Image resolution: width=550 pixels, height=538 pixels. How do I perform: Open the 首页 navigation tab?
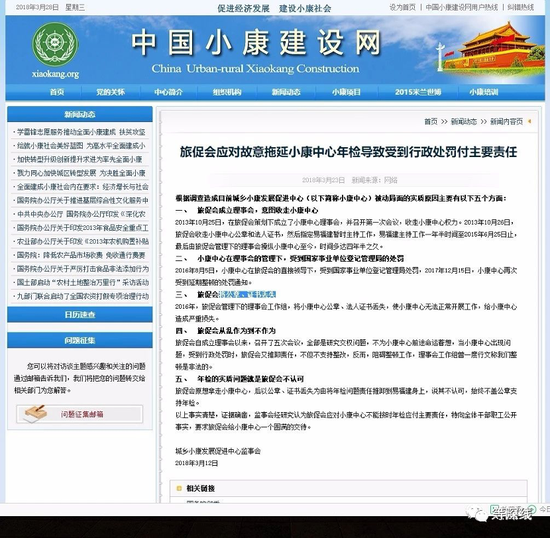point(57,92)
